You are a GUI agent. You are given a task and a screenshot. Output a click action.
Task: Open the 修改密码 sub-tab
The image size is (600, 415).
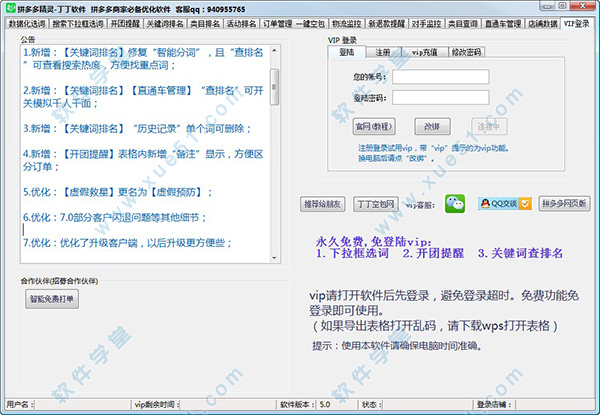[466, 52]
